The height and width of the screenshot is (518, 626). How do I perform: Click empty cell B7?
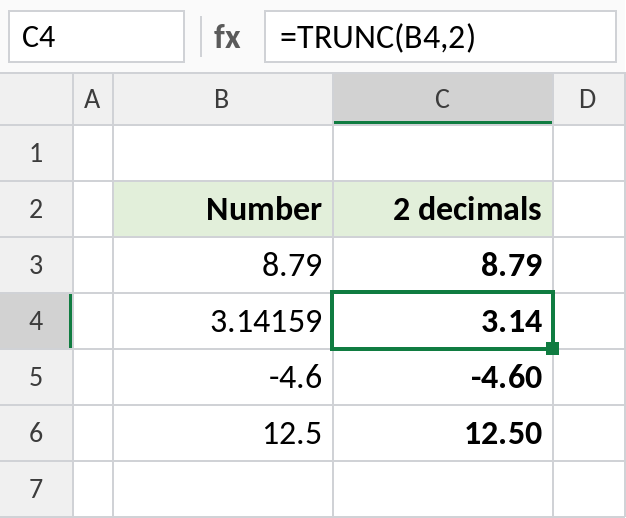(223, 489)
